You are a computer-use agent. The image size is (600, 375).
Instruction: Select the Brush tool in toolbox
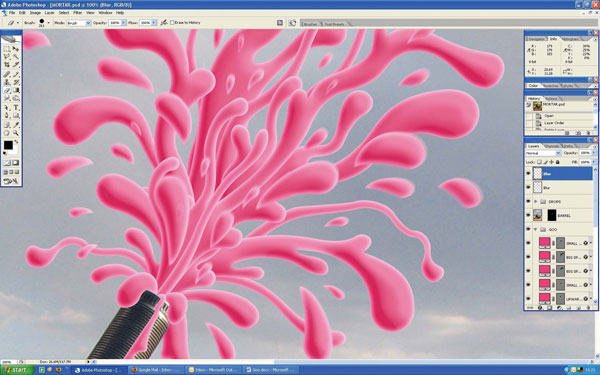pos(16,74)
